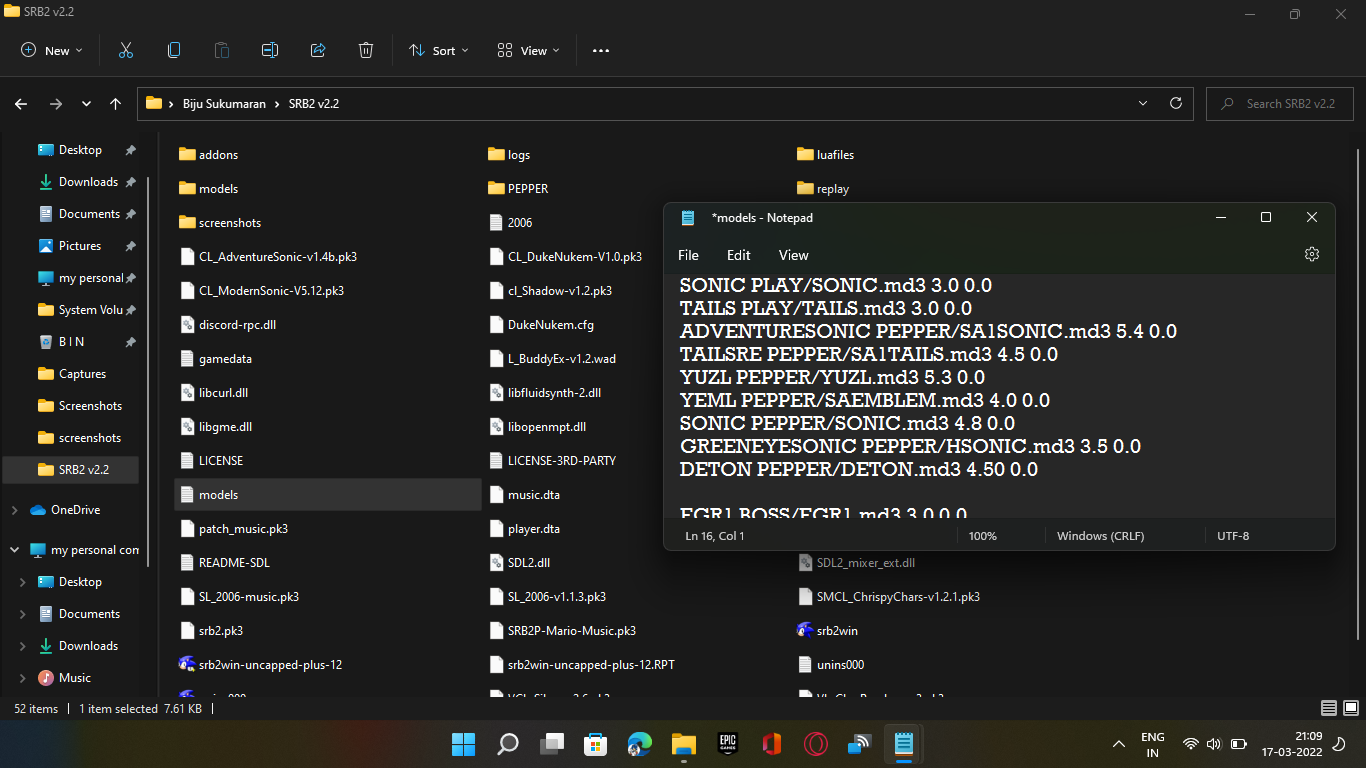Open taskbar Search magnifier
Image resolution: width=1366 pixels, height=768 pixels.
point(508,744)
